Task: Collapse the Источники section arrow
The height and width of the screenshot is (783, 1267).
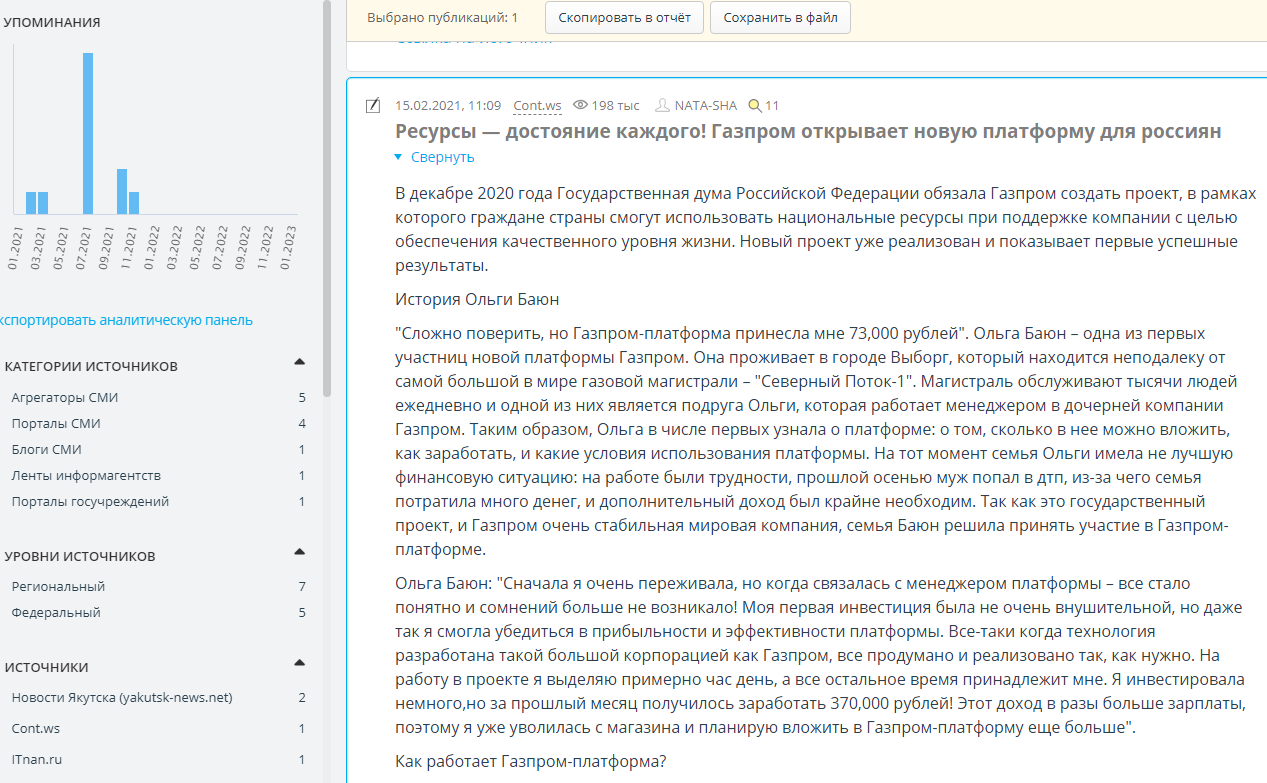Action: (299, 663)
